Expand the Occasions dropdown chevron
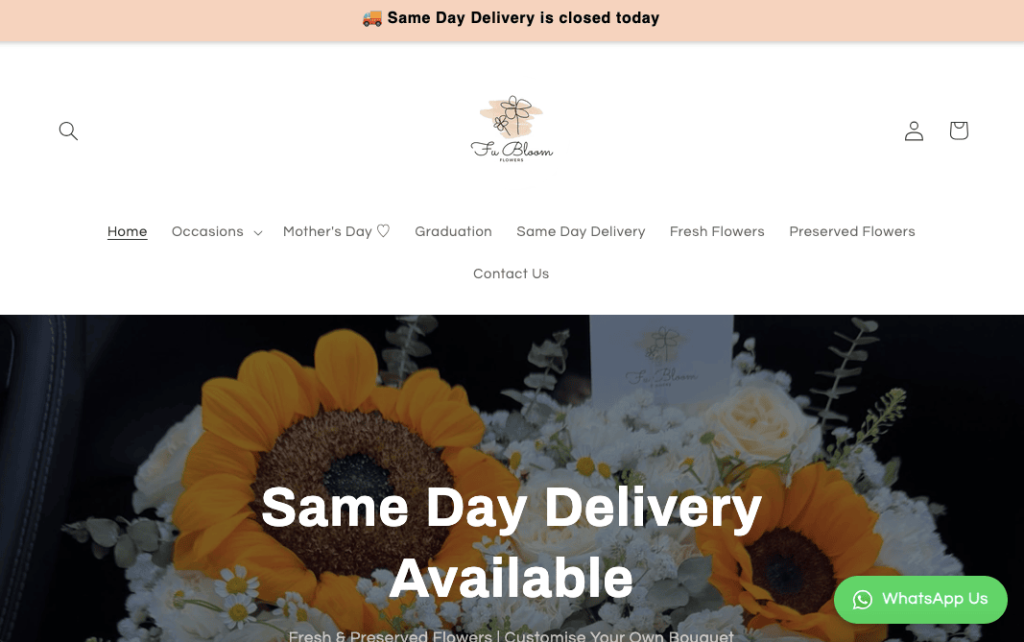The image size is (1024, 642). 258,233
